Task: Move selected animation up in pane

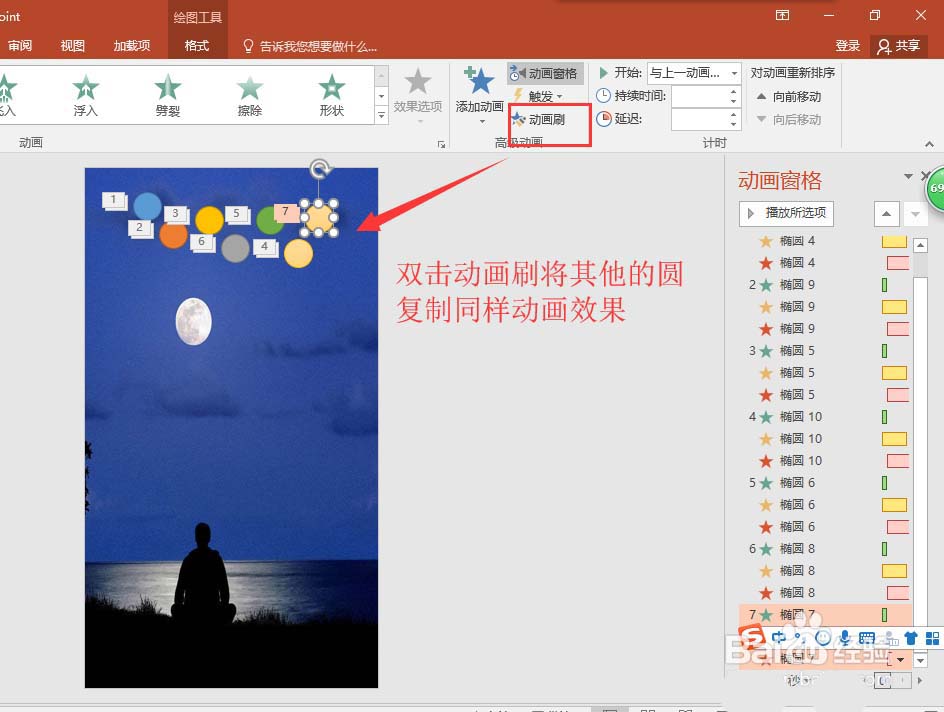Action: 887,214
